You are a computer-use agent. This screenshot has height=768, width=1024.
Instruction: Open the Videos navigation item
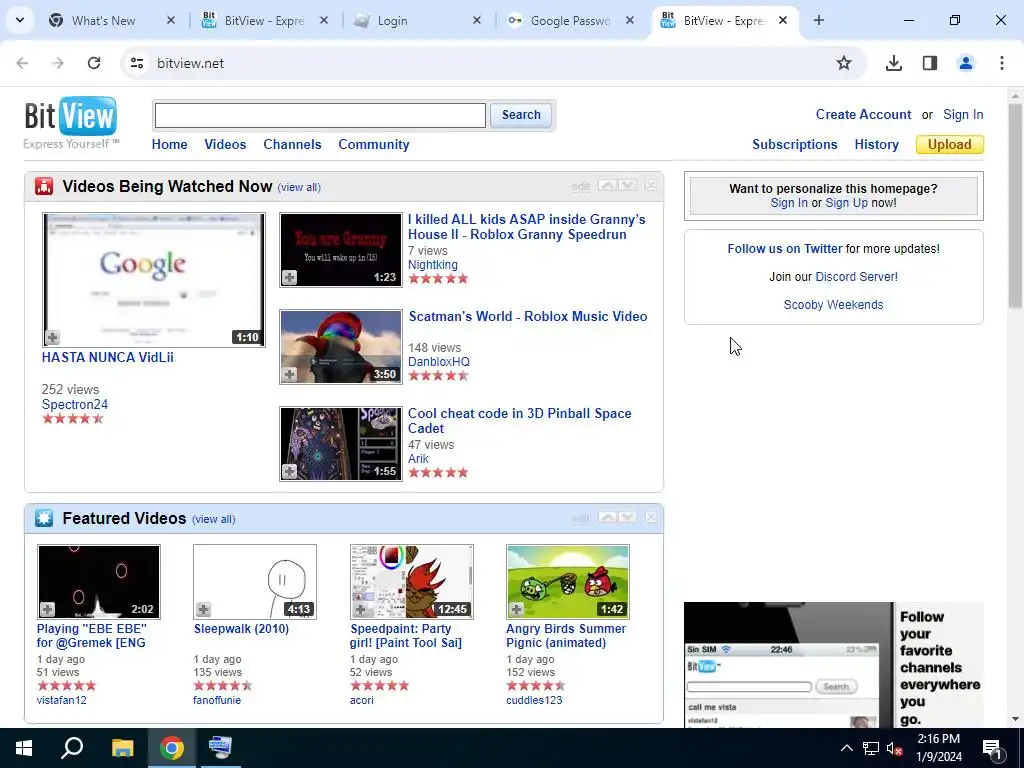(225, 144)
